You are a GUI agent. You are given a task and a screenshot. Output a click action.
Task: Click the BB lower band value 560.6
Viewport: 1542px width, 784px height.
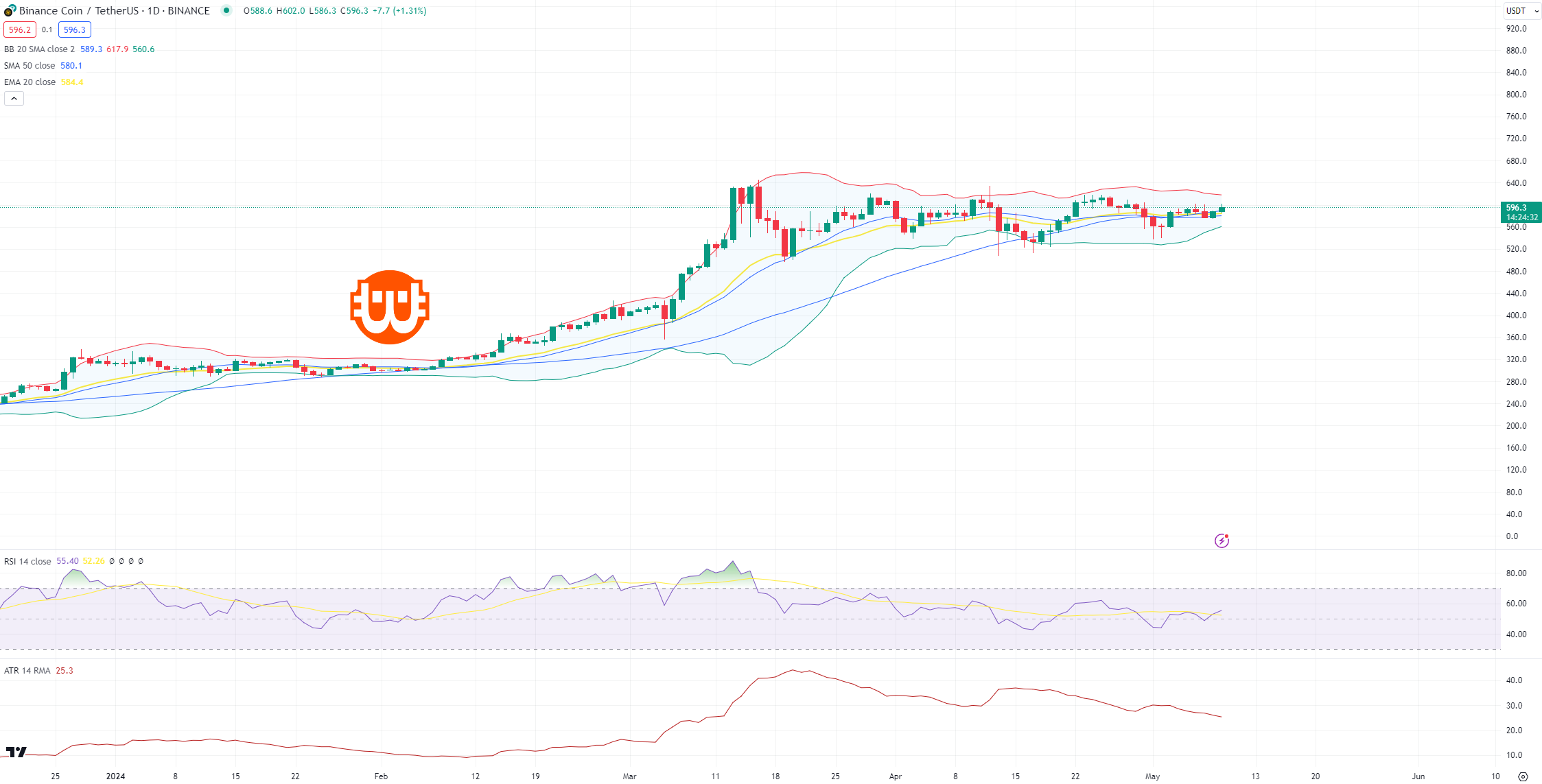143,49
